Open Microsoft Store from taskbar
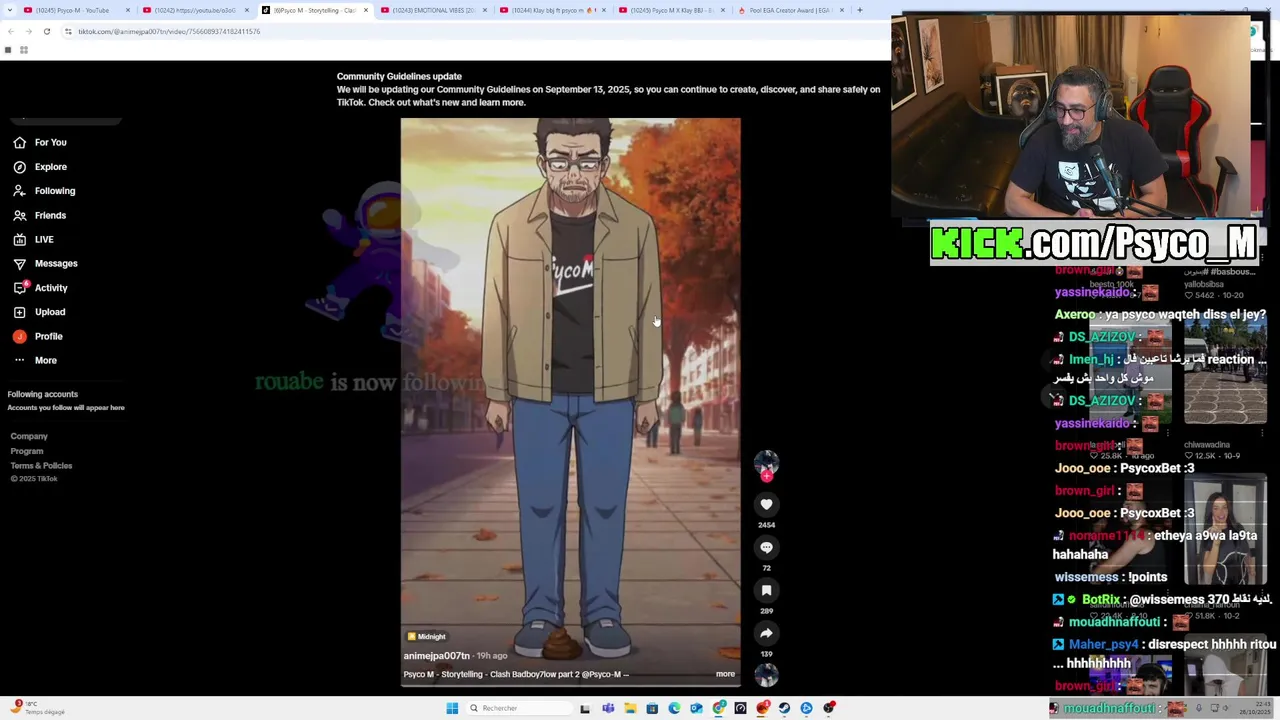Image resolution: width=1280 pixels, height=720 pixels. [652, 708]
